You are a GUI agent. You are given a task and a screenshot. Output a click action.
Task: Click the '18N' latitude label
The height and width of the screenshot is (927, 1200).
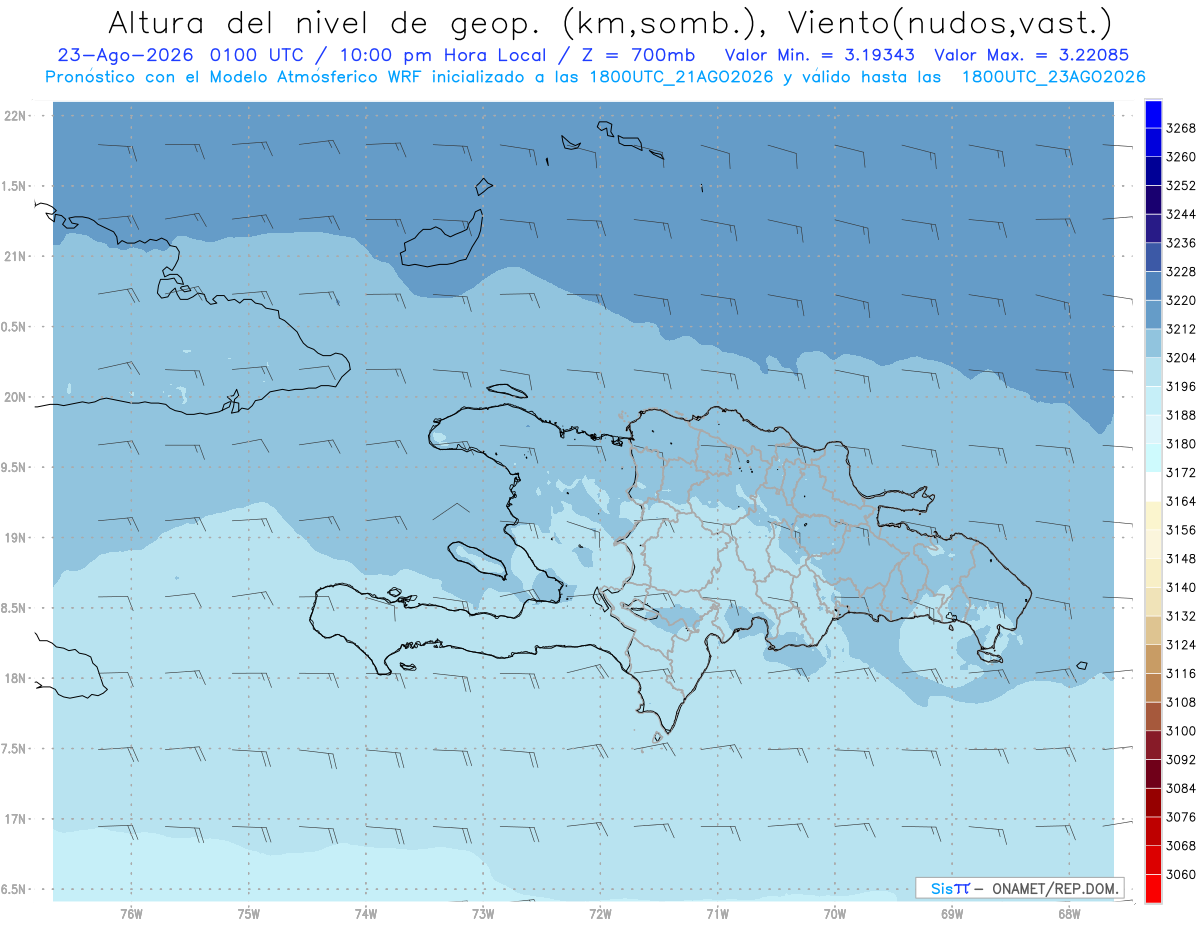click(x=14, y=678)
